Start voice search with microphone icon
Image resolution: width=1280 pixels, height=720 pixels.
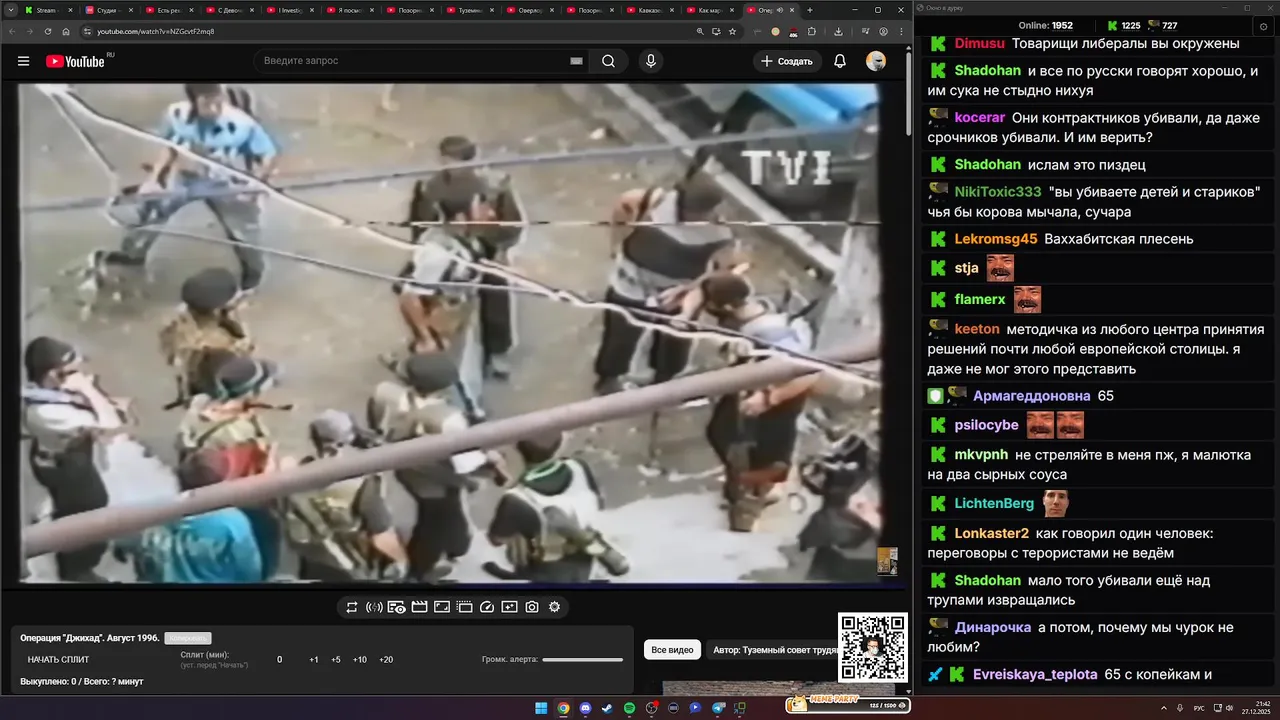[651, 61]
